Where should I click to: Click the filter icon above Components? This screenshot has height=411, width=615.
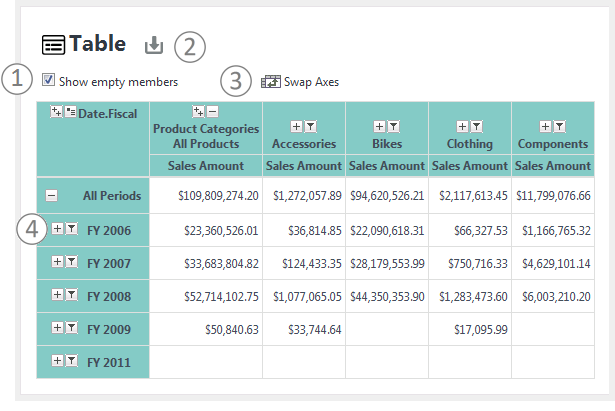(559, 126)
